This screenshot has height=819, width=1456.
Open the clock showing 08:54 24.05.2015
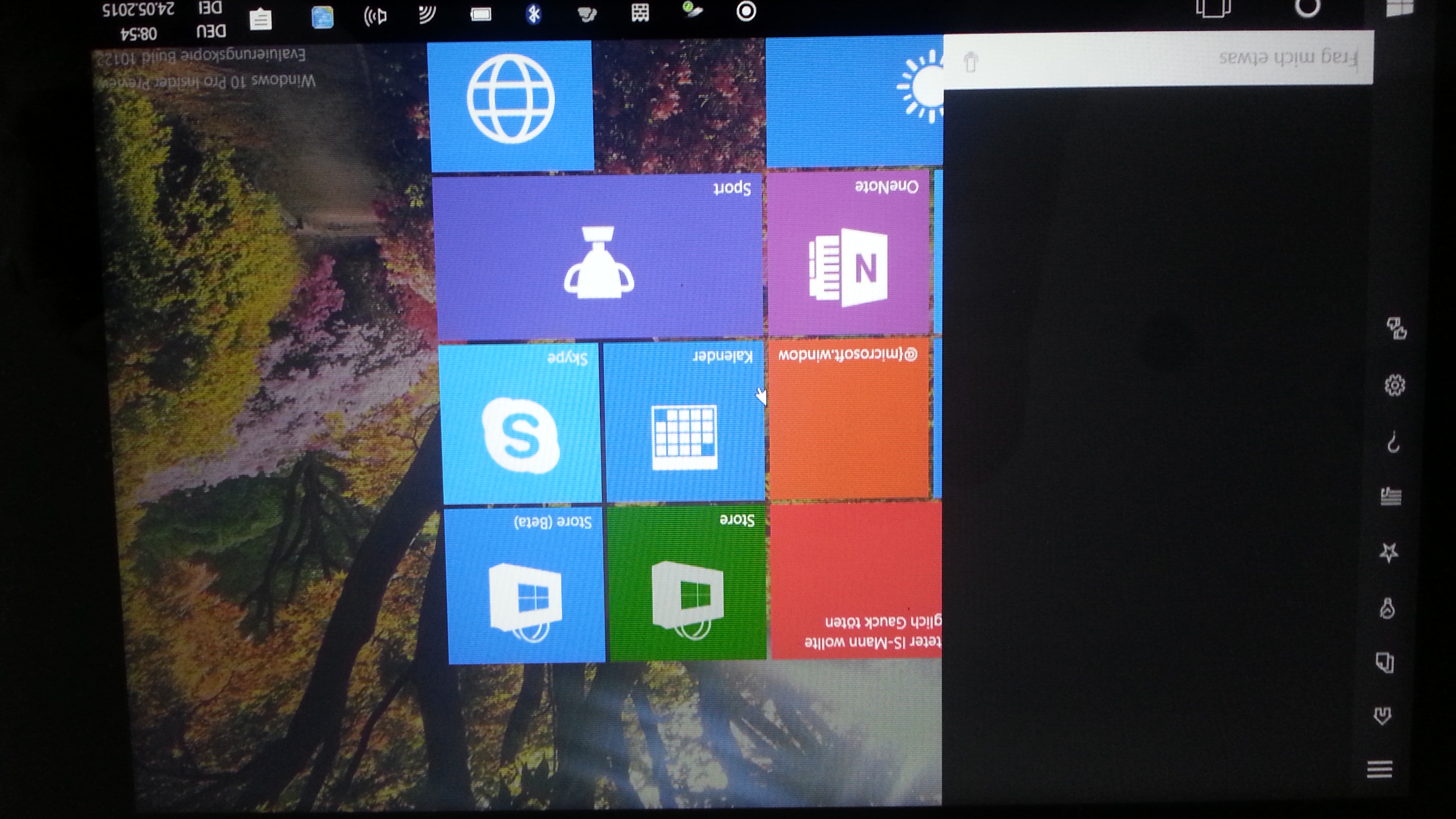click(139, 21)
